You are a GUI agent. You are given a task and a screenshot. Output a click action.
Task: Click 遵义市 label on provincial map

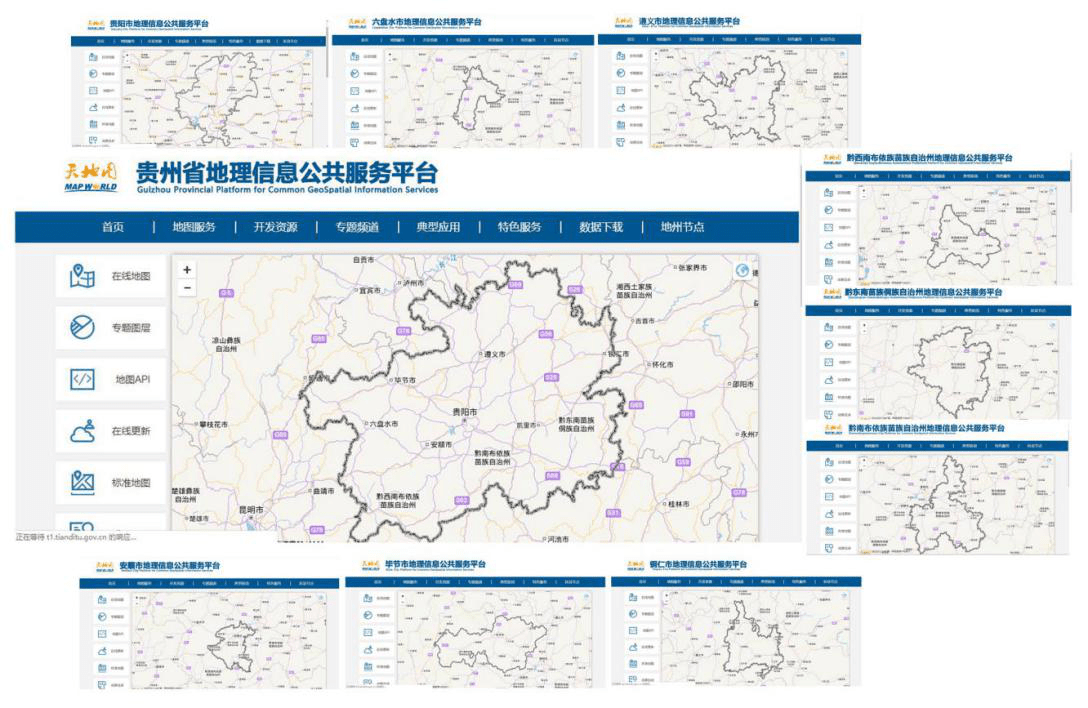pos(494,354)
